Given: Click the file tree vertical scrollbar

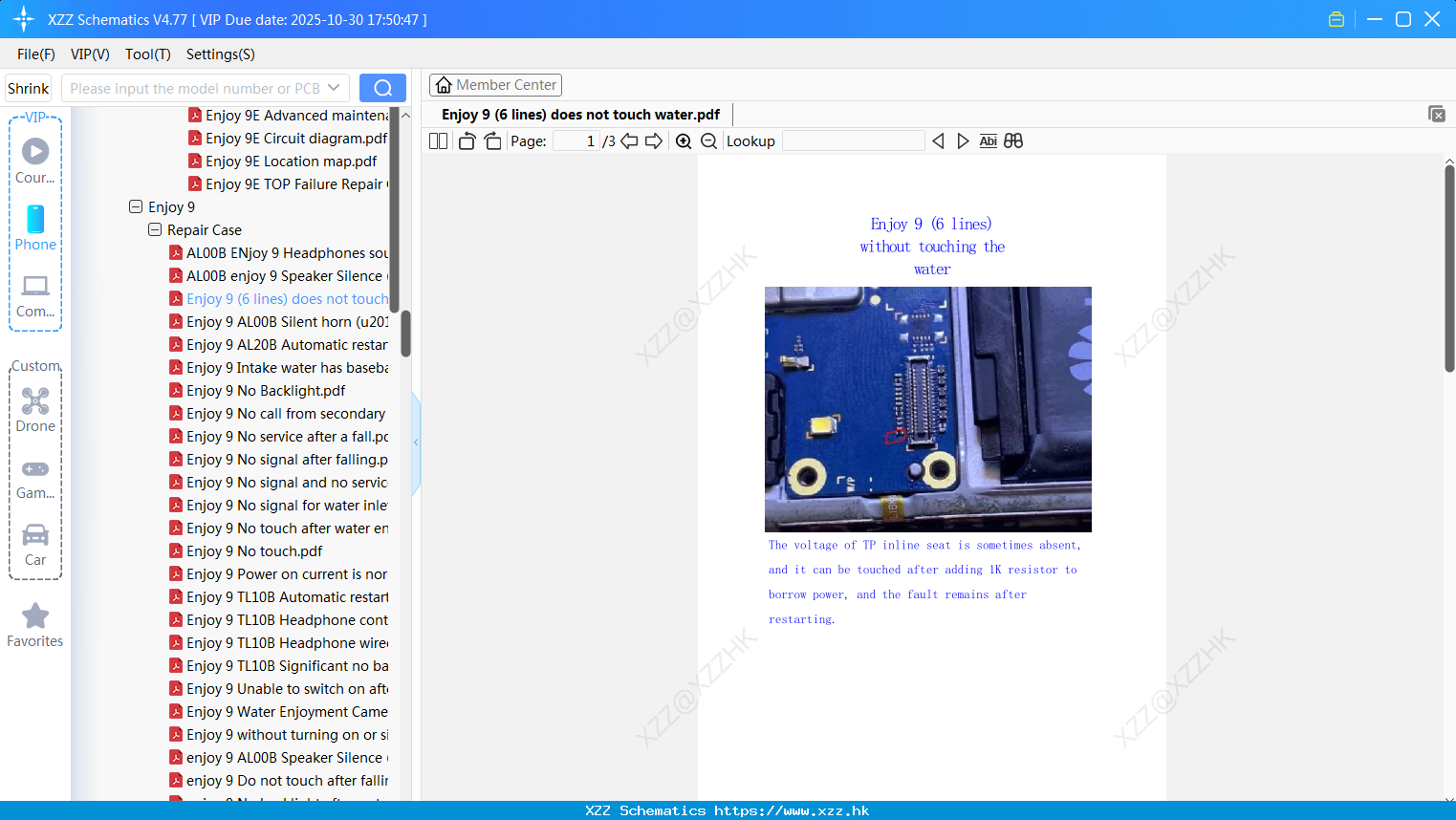Looking at the screenshot, I should (x=405, y=334).
